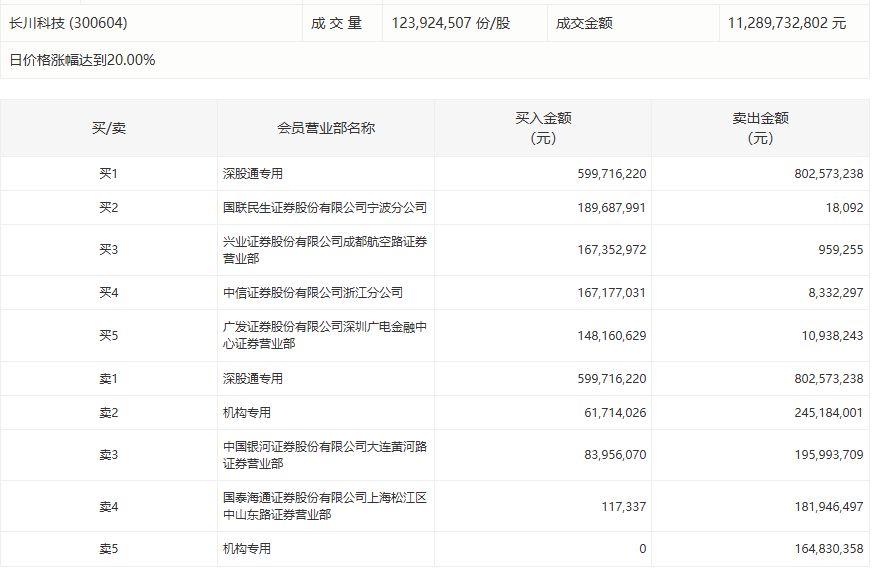Screen dimensions: 872x573
Task: Select the 卖2 row label
Action: pyautogui.click(x=109, y=413)
